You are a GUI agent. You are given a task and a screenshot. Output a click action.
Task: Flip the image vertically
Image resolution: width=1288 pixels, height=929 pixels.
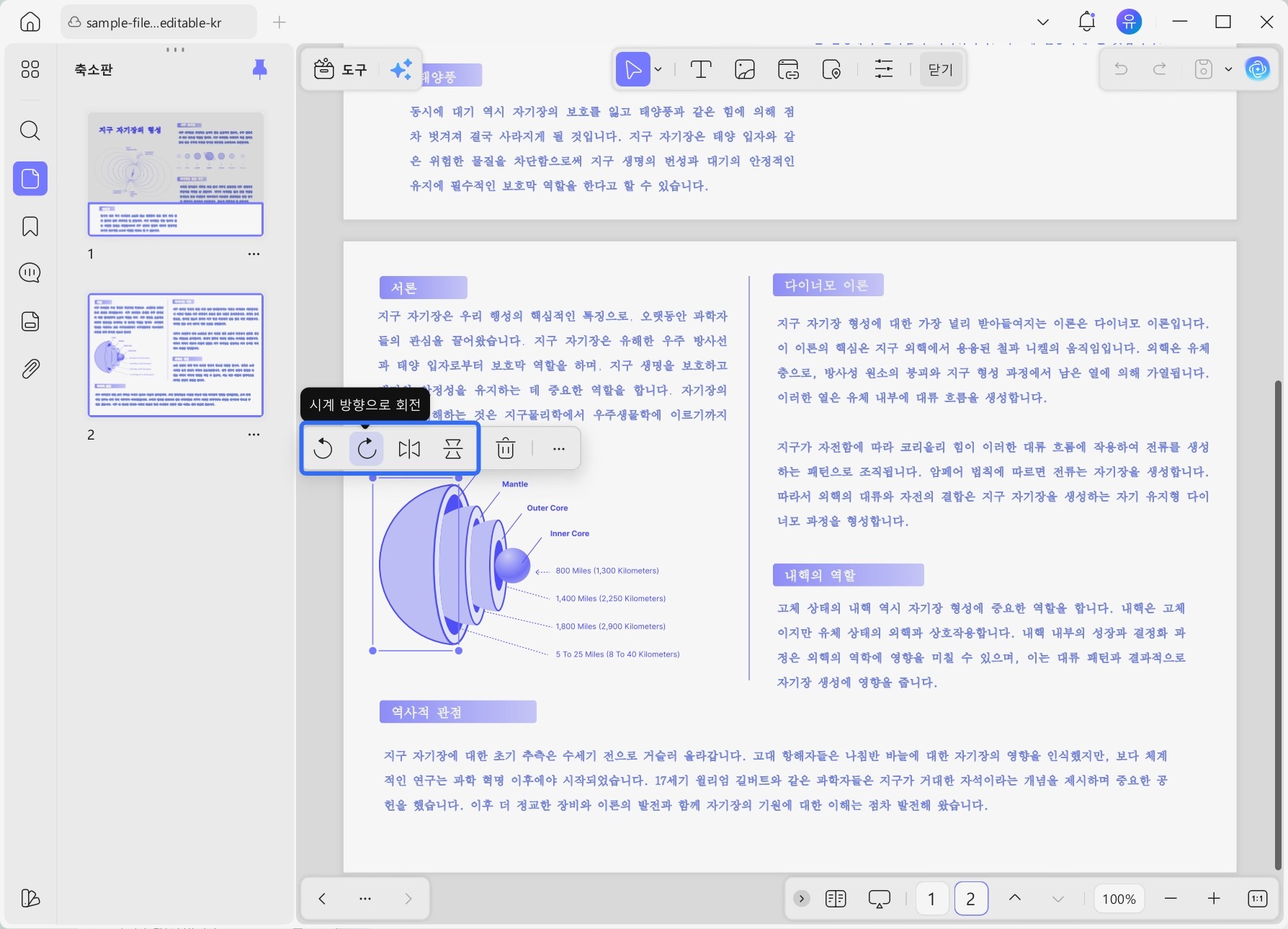[453, 448]
